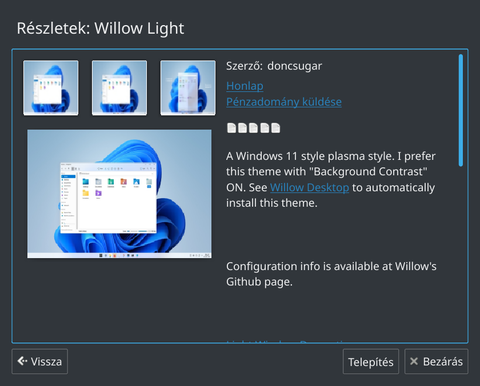Viewport: 480px width, 386px height.
Task: Click the title Részletek: Willow Light
Action: click(x=100, y=28)
